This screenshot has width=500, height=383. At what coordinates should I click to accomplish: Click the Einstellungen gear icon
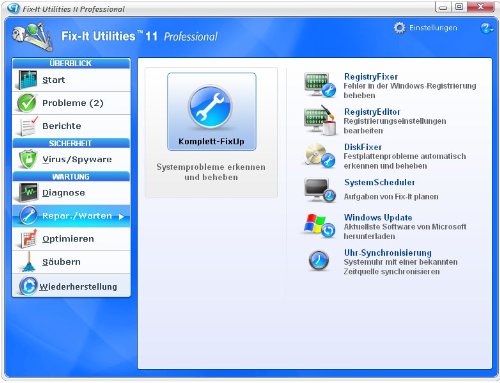(399, 28)
